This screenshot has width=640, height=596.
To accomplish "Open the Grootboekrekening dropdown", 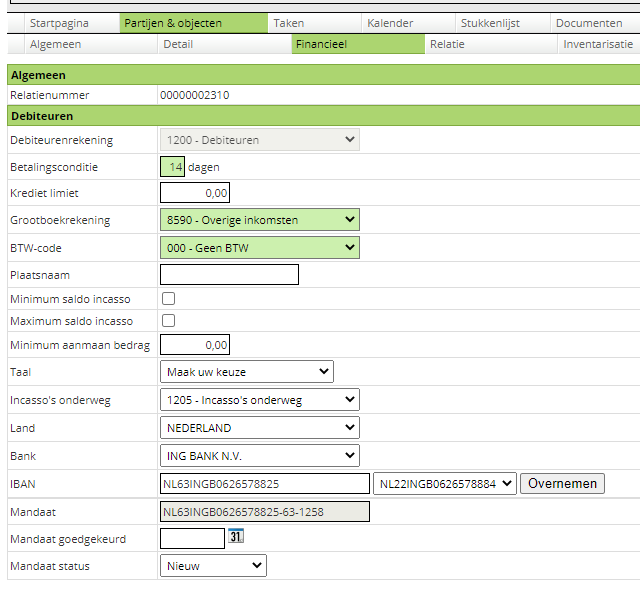I will pyautogui.click(x=259, y=220).
